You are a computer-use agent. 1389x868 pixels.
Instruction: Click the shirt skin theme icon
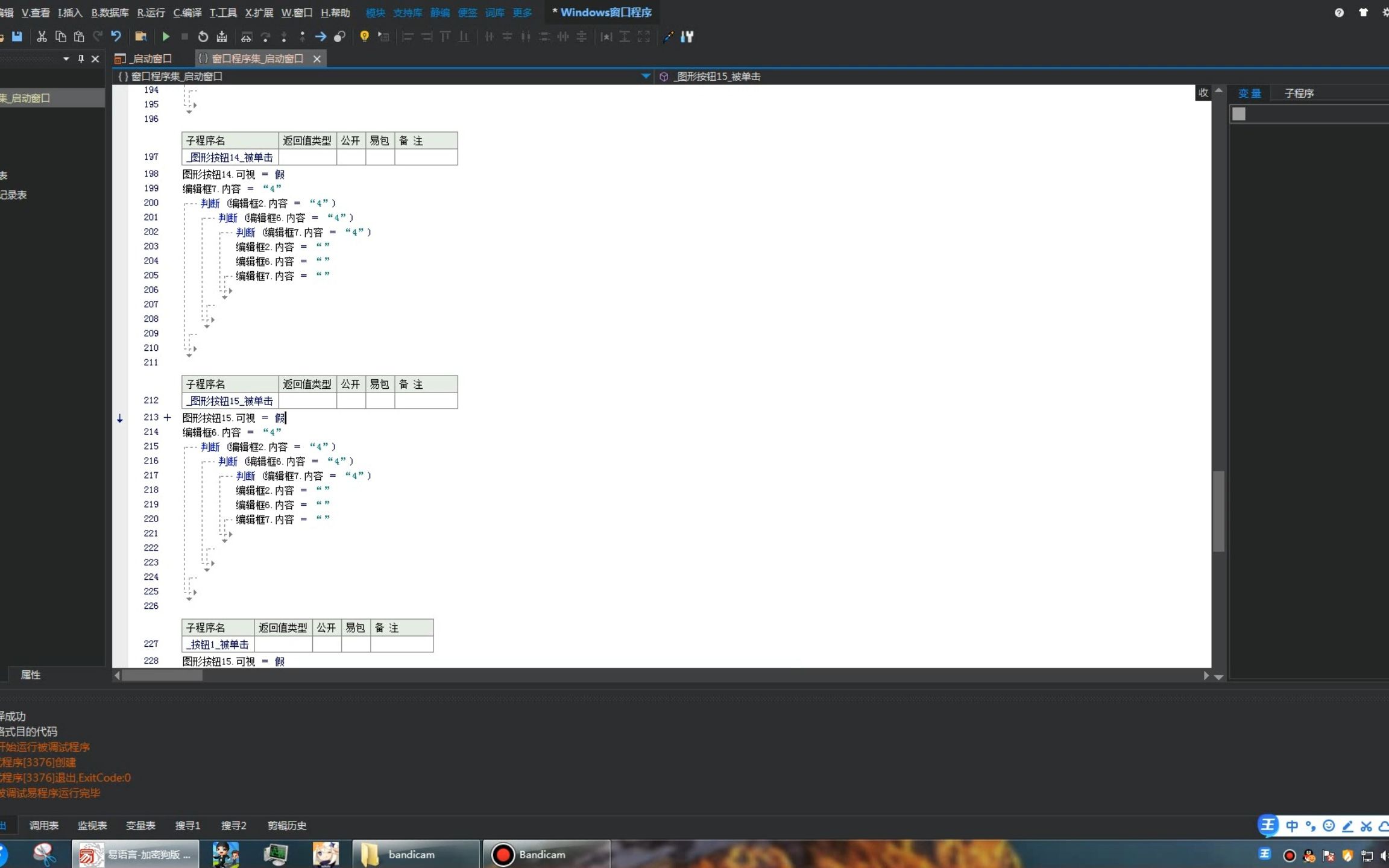(x=1363, y=13)
